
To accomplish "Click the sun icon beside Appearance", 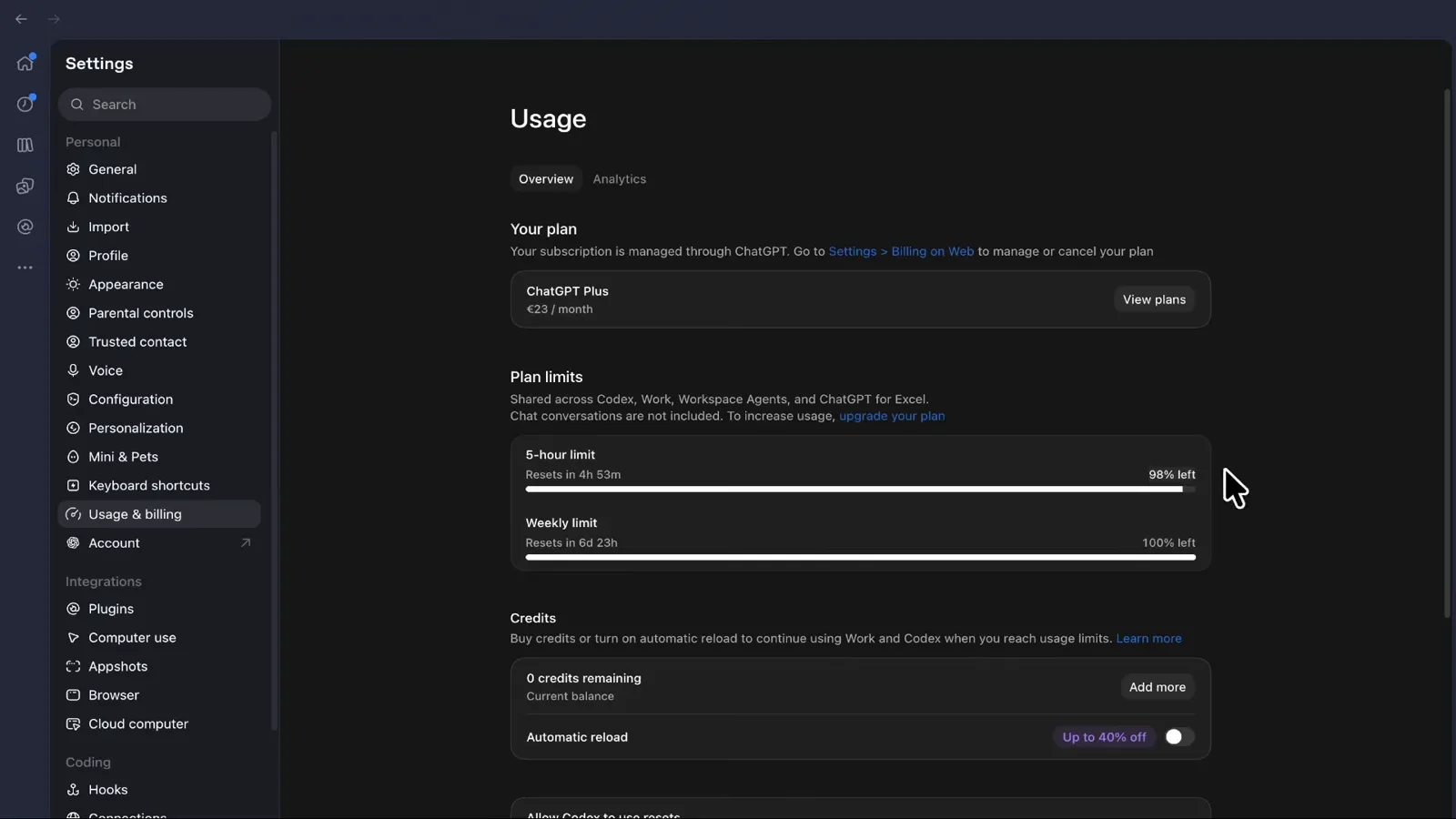I will [x=74, y=285].
